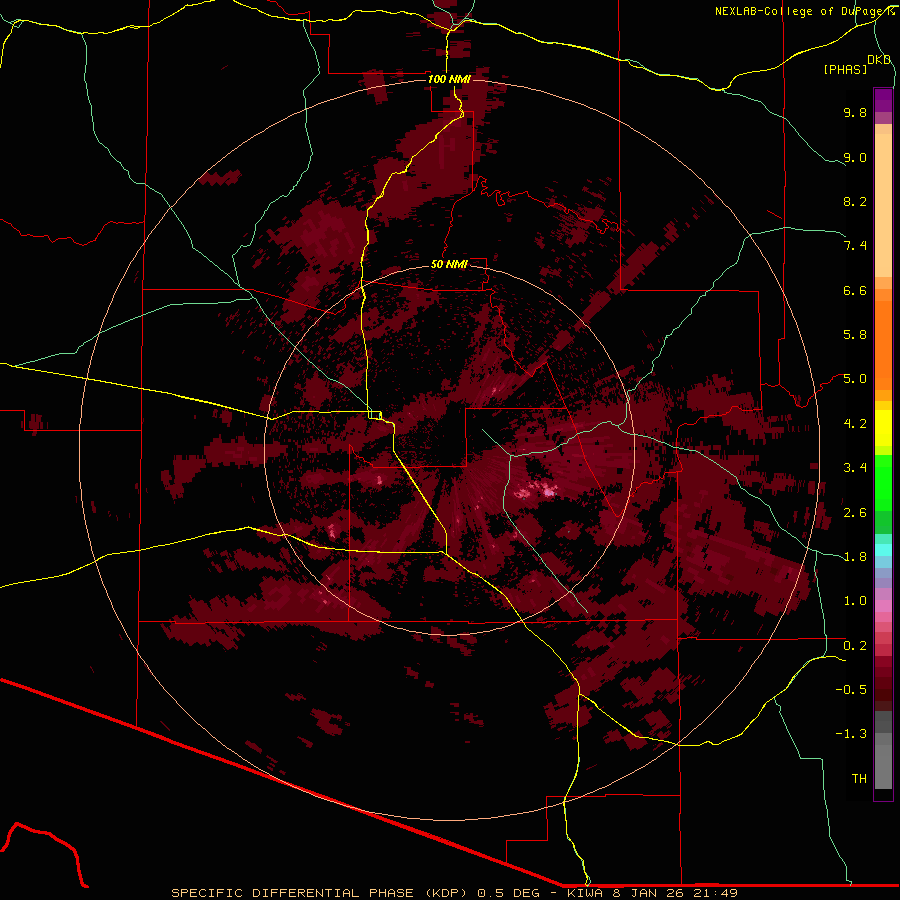Click the 5.0 value on color scale

(x=855, y=379)
